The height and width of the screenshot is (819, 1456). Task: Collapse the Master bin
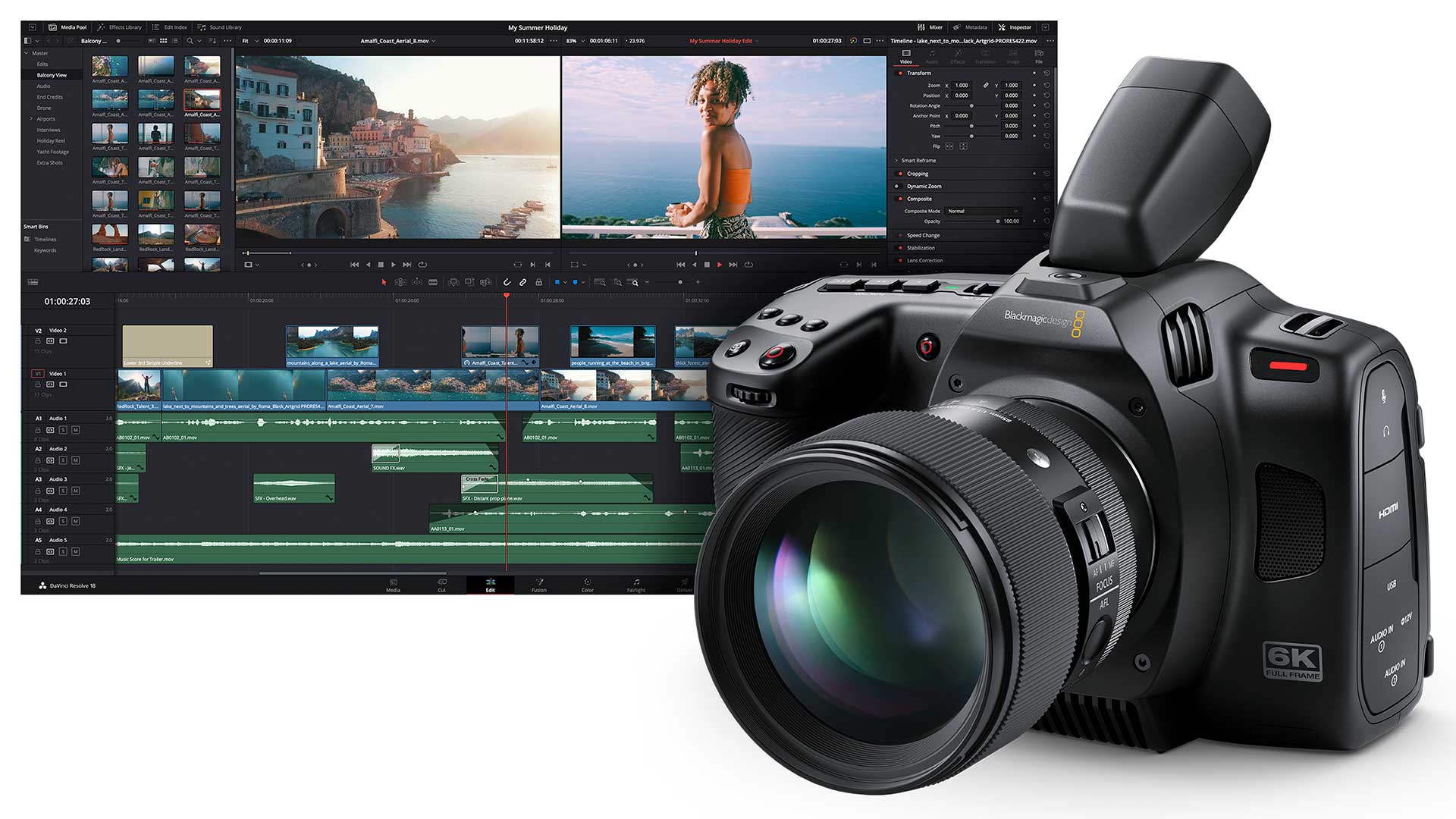[27, 53]
